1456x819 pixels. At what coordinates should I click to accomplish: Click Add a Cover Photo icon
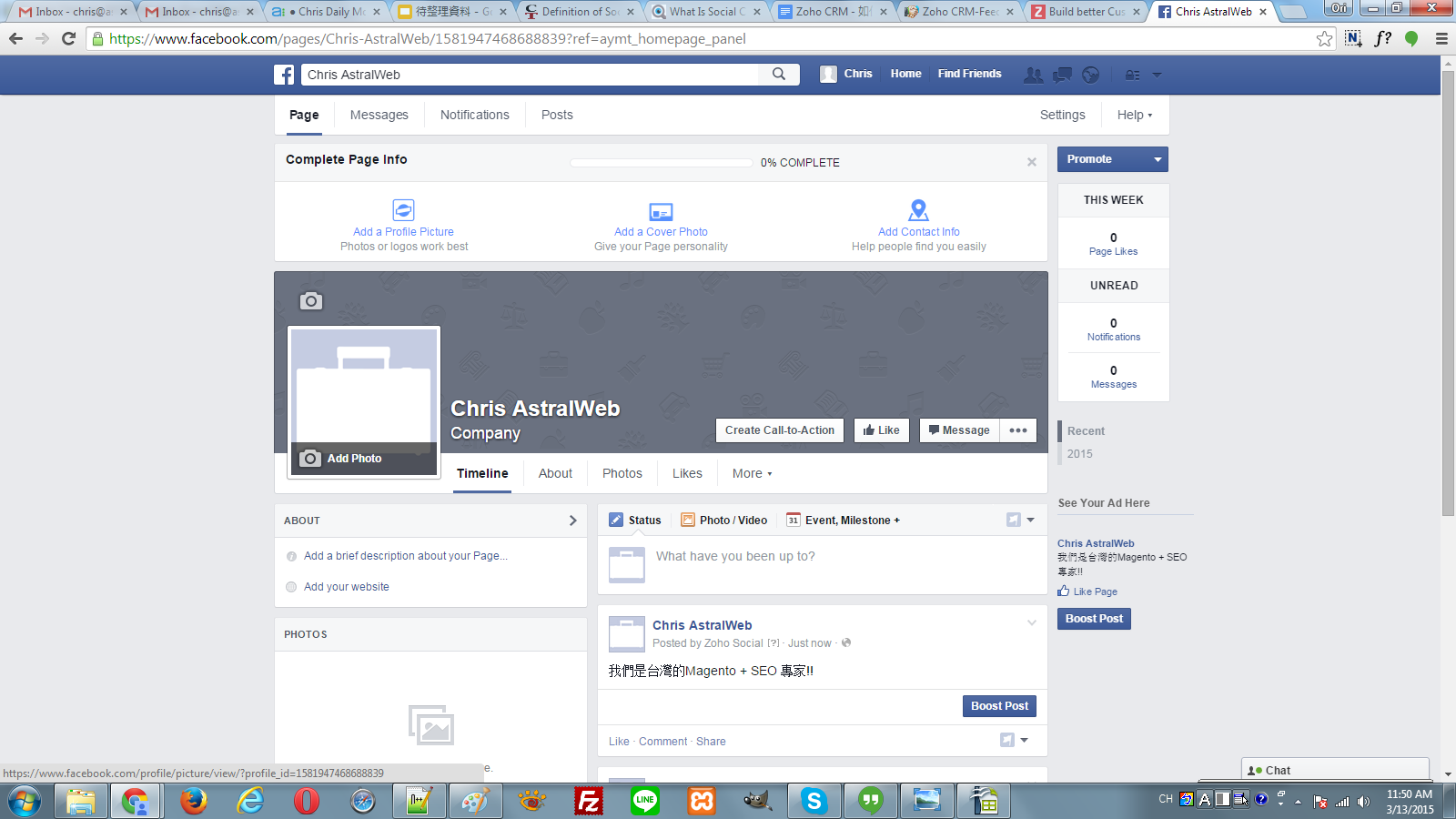coord(661,211)
